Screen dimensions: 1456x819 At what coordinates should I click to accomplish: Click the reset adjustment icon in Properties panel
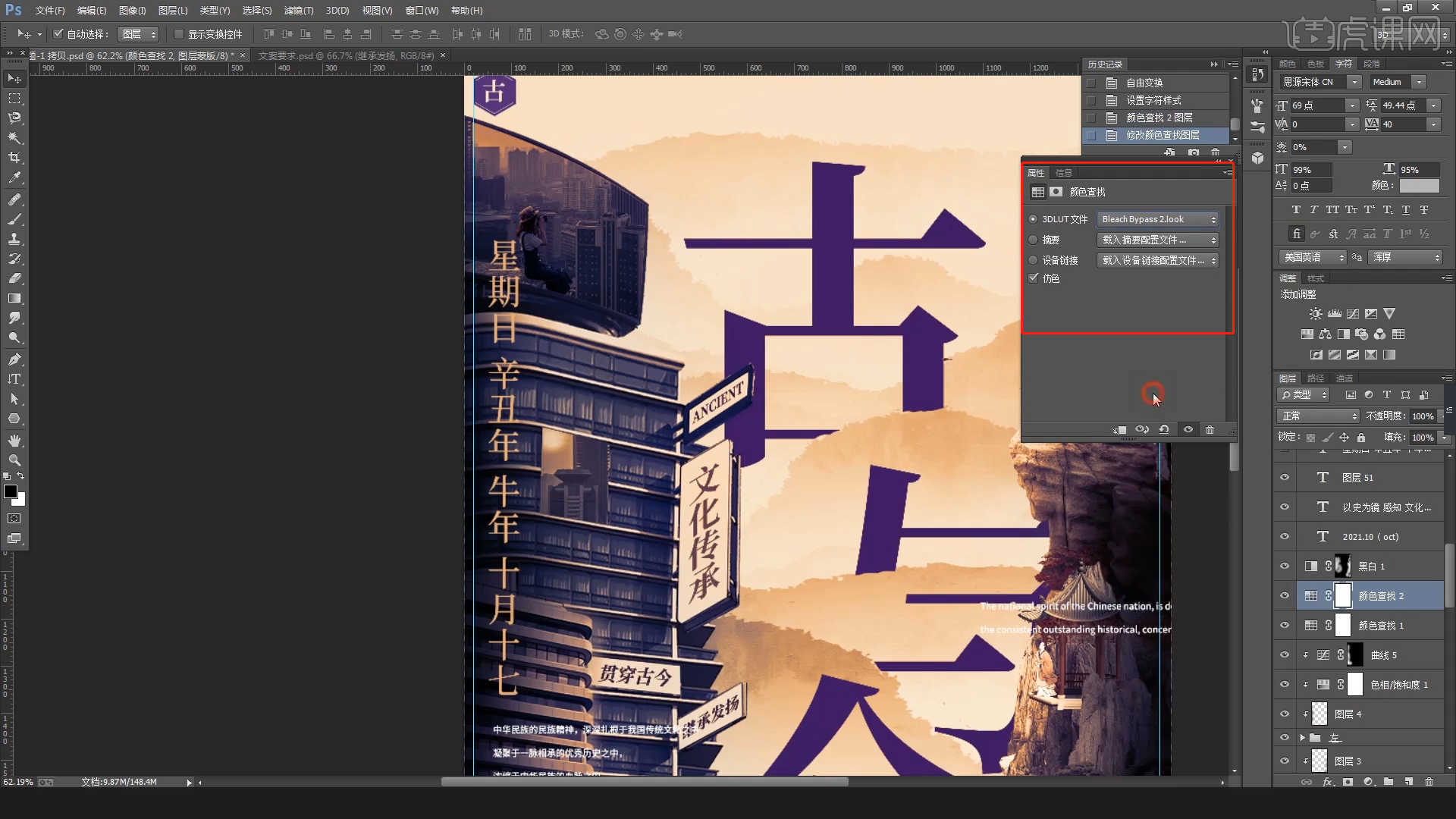coord(1164,430)
